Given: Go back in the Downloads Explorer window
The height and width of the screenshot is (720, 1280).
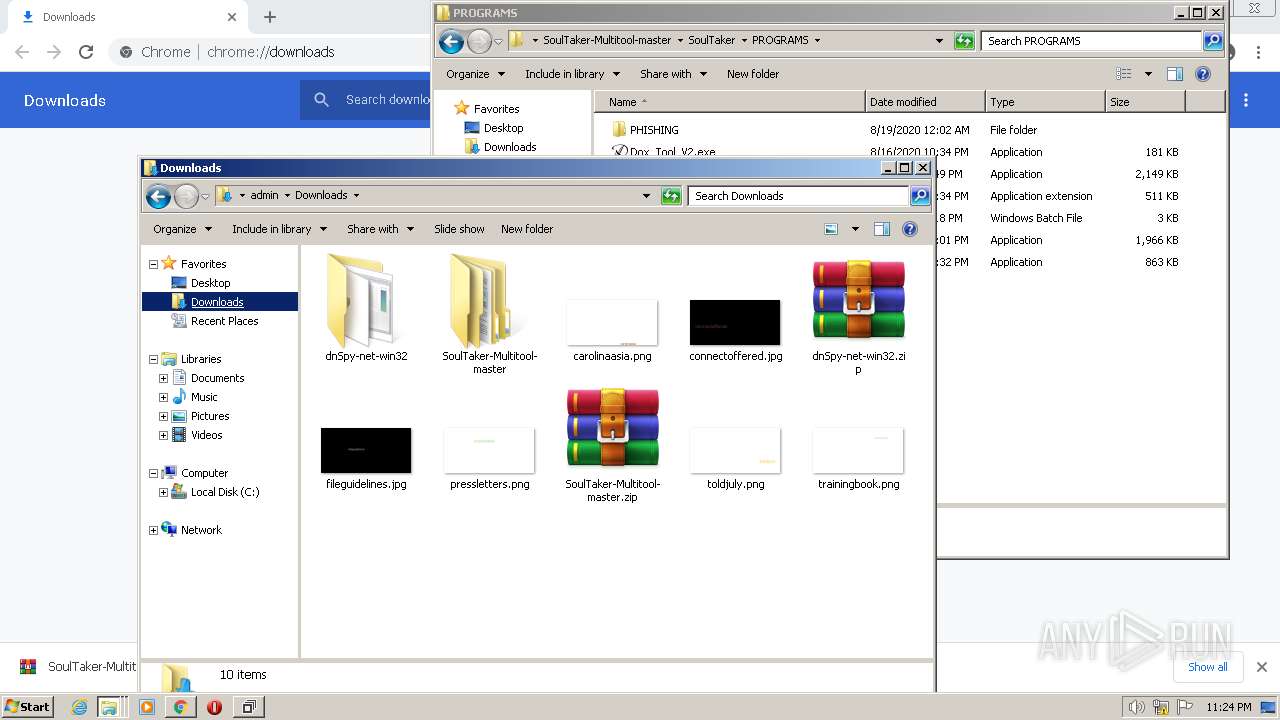Looking at the screenshot, I should pos(158,197).
